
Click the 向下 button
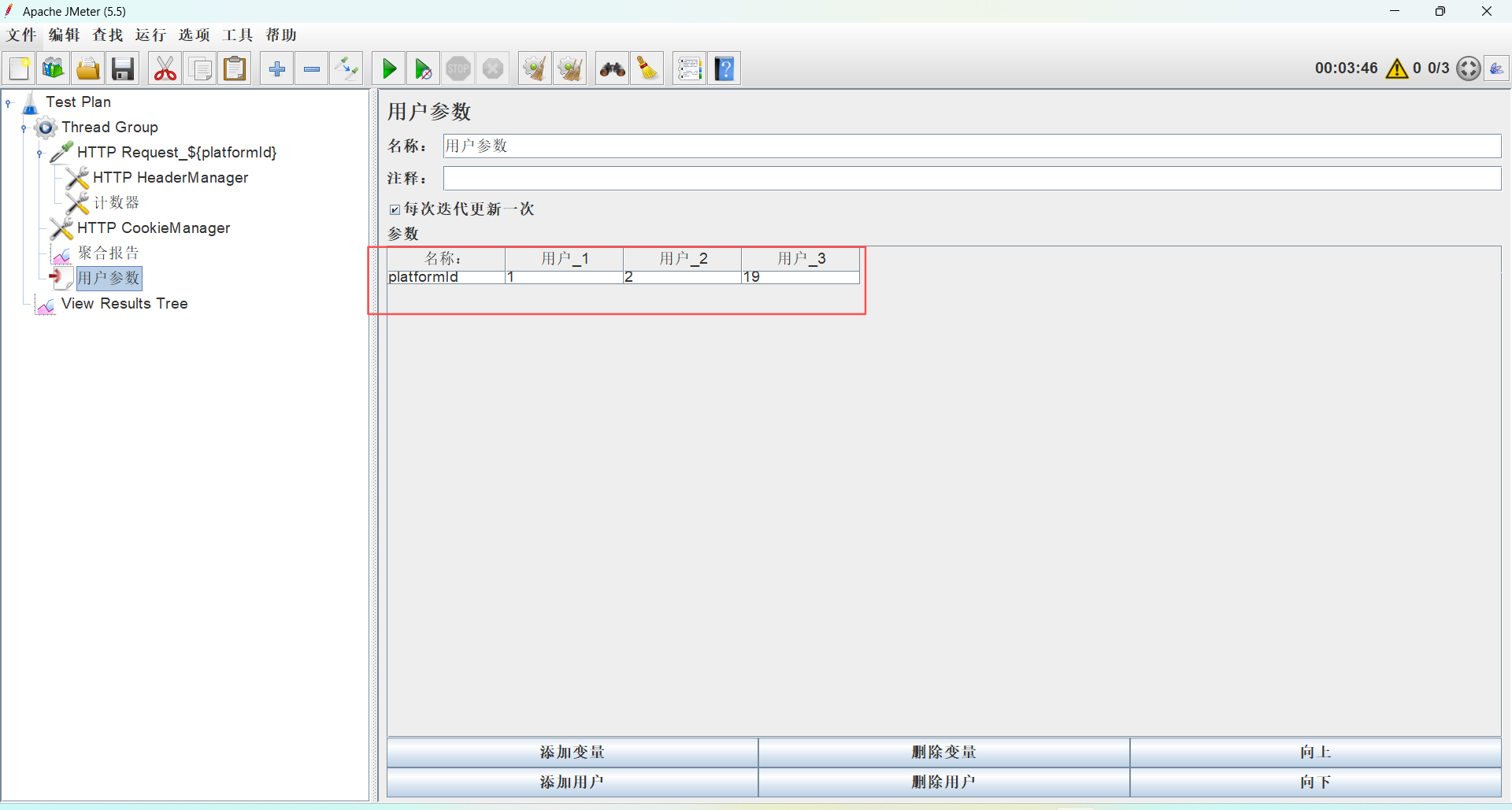pyautogui.click(x=1316, y=782)
